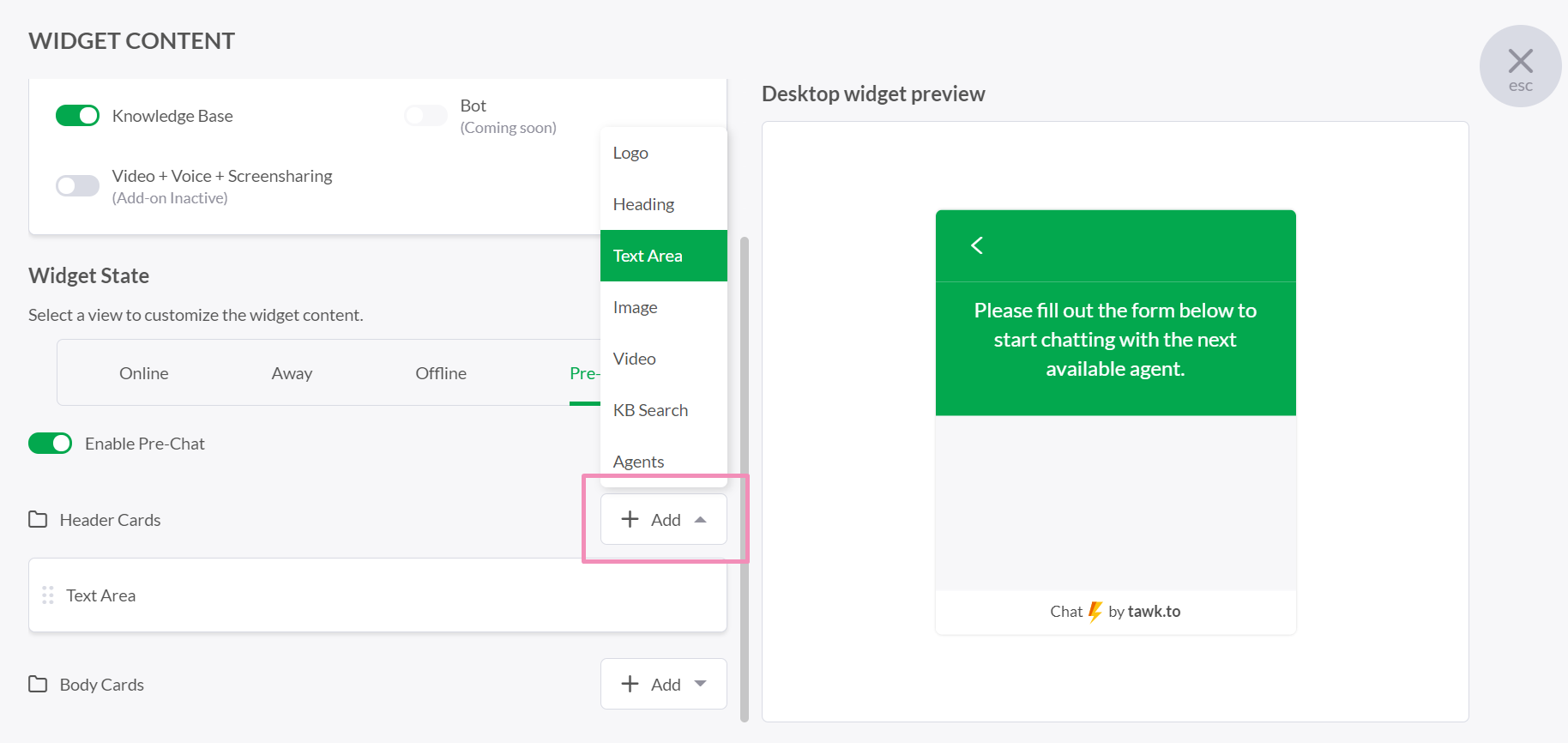1568x743 pixels.
Task: Disable the Knowledge Base toggle
Action: point(77,116)
